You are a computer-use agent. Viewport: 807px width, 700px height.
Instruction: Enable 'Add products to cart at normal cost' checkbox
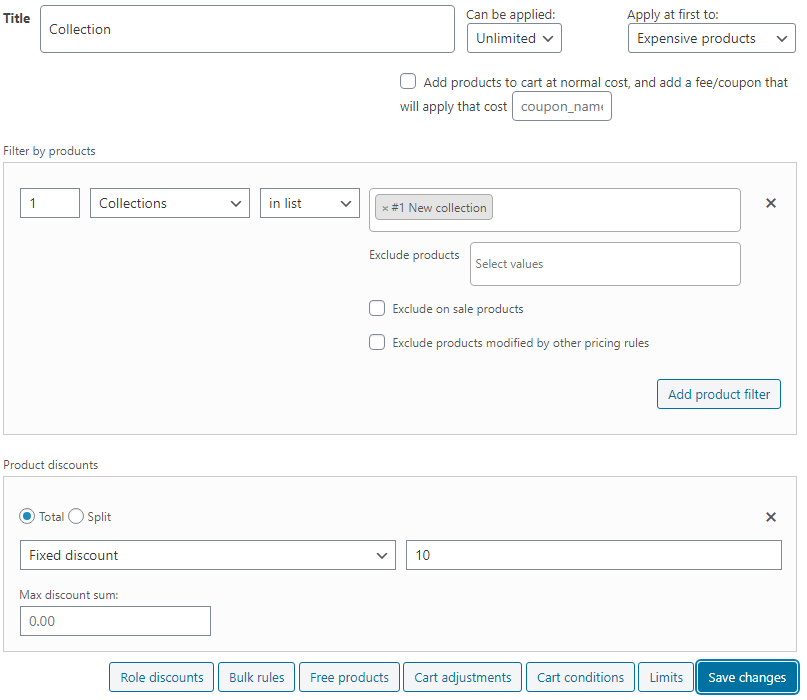coord(408,81)
